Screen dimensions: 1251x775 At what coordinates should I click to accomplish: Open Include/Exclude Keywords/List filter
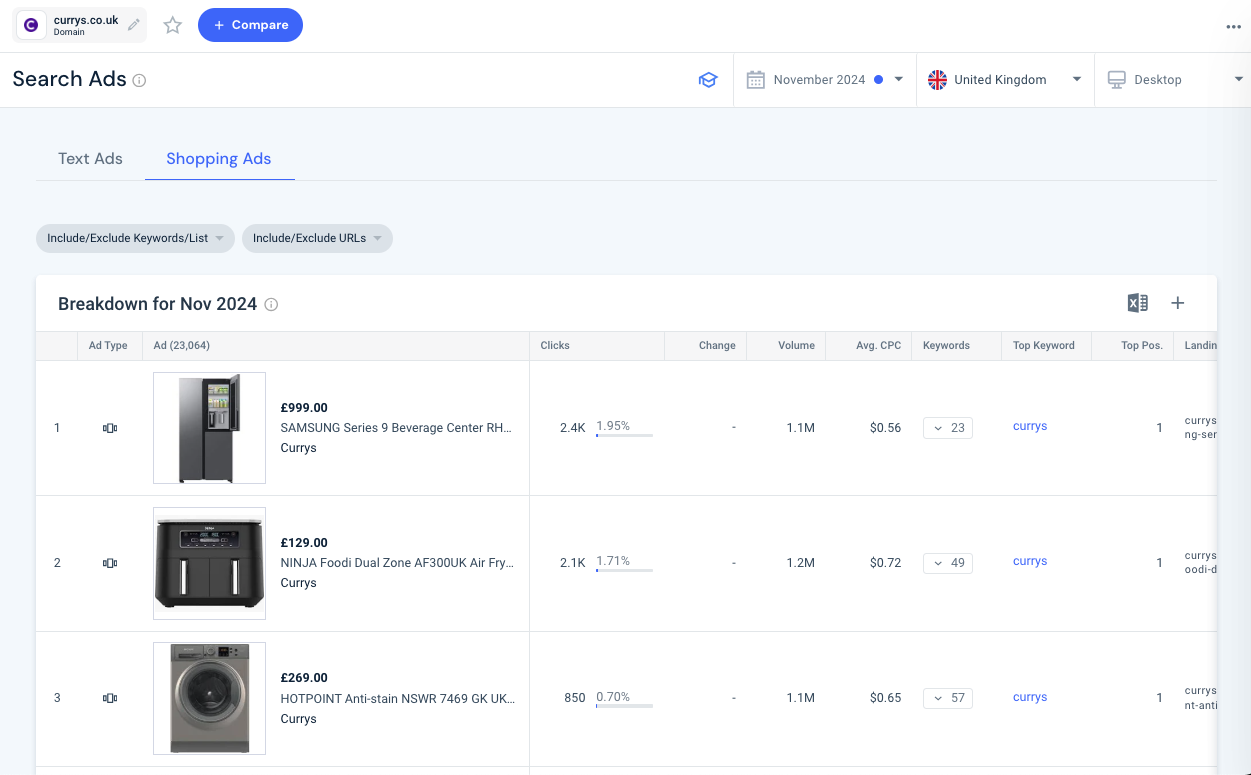[x=135, y=238]
